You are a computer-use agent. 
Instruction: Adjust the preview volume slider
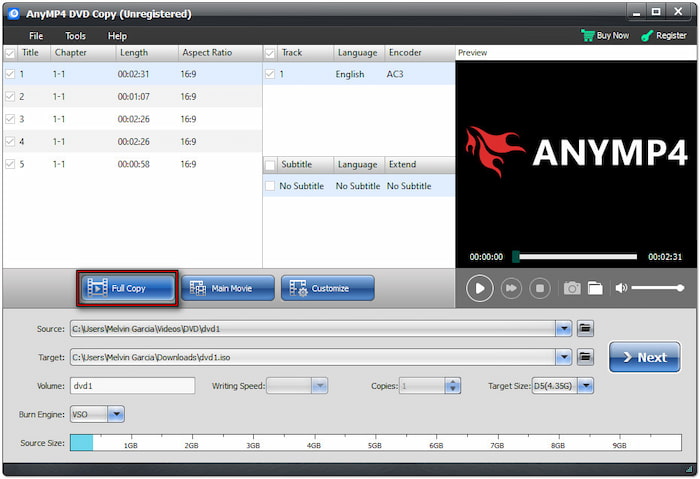[657, 288]
